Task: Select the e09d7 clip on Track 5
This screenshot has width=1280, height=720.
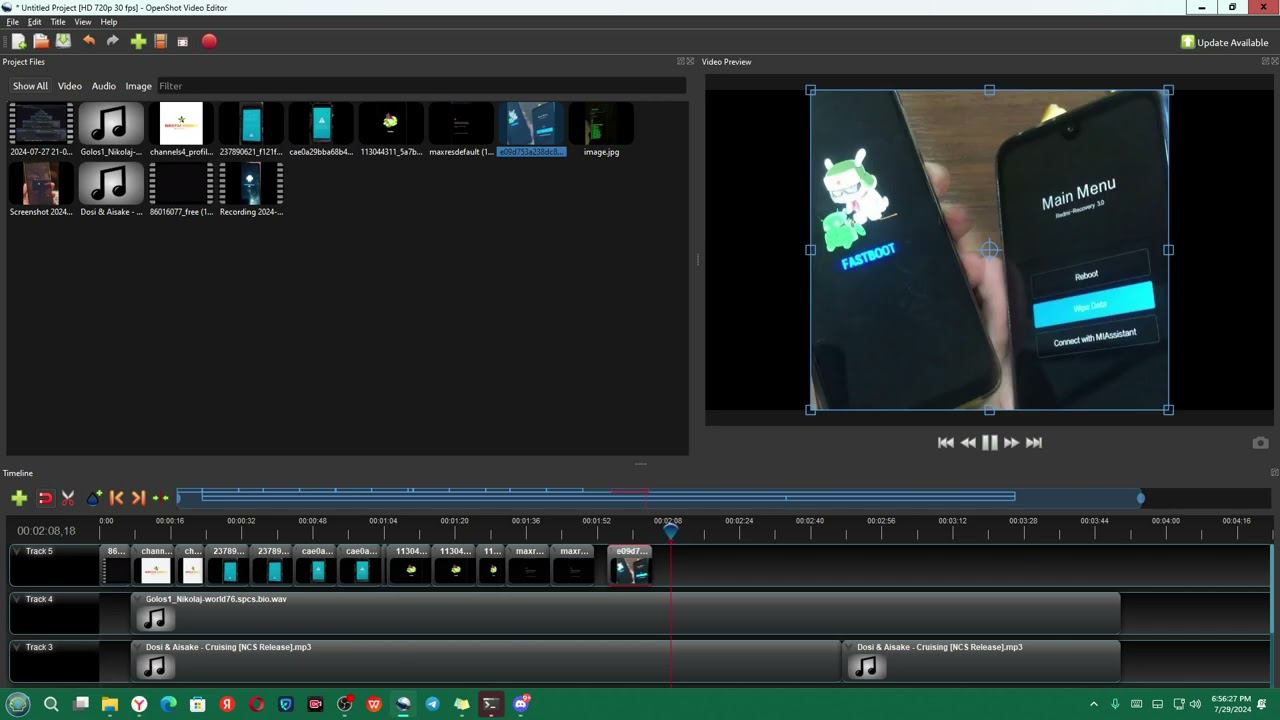Action: pos(631,565)
